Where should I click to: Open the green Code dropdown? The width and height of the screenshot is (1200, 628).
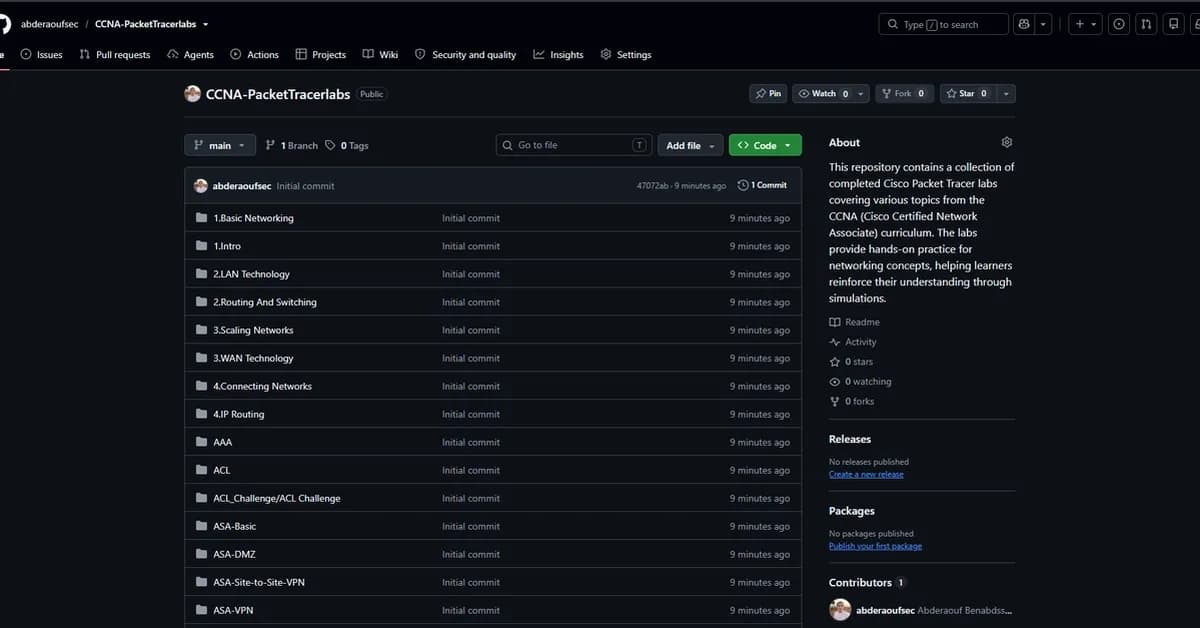(x=765, y=145)
